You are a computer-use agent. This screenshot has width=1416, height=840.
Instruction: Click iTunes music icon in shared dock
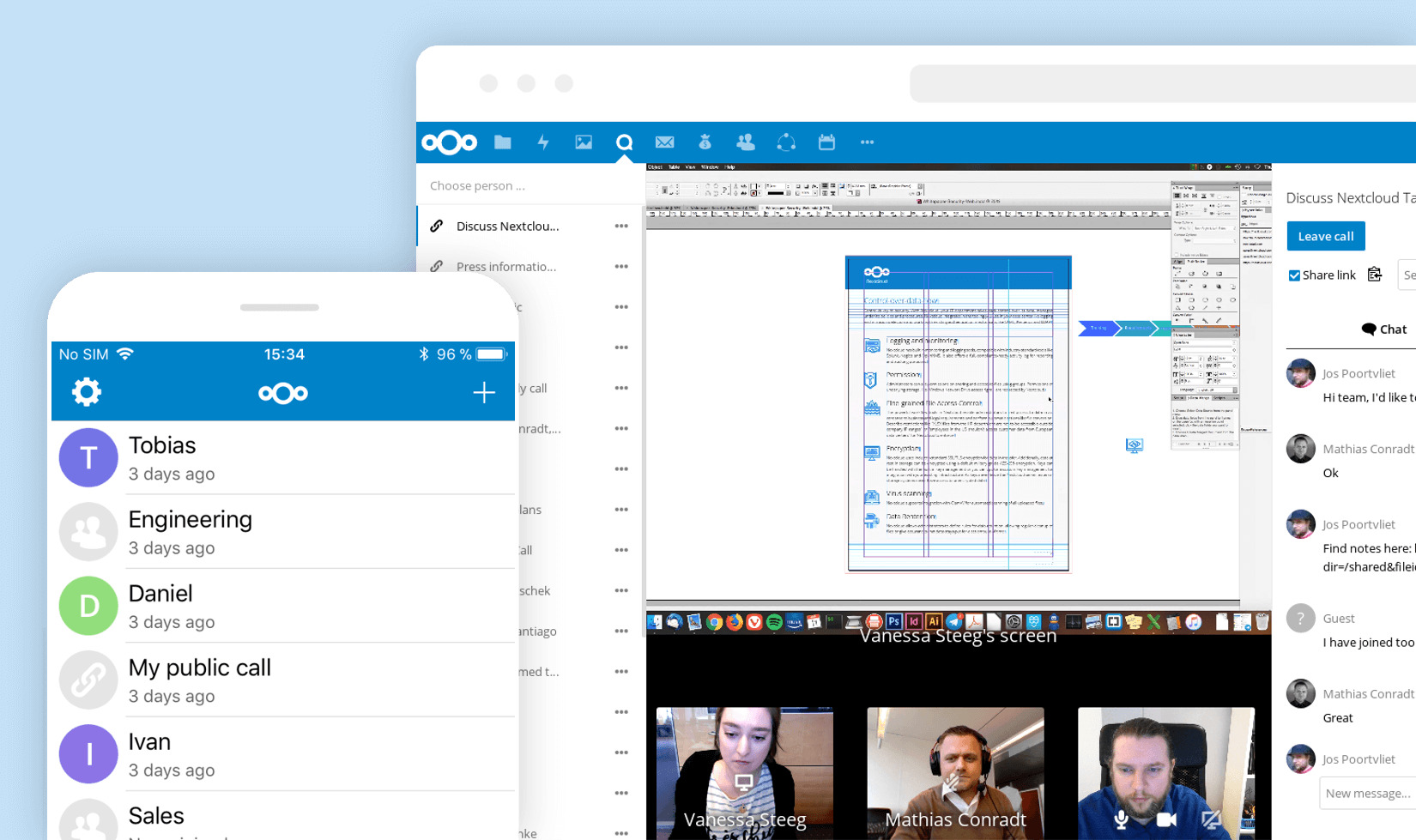(x=1194, y=621)
